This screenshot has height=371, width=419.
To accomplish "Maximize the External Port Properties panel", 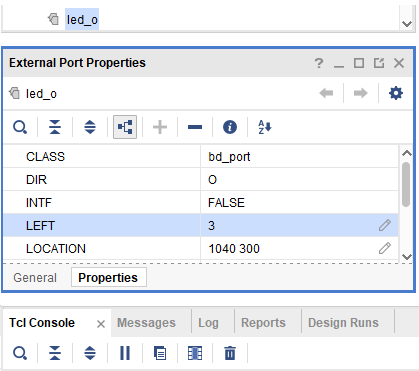I will pos(359,63).
